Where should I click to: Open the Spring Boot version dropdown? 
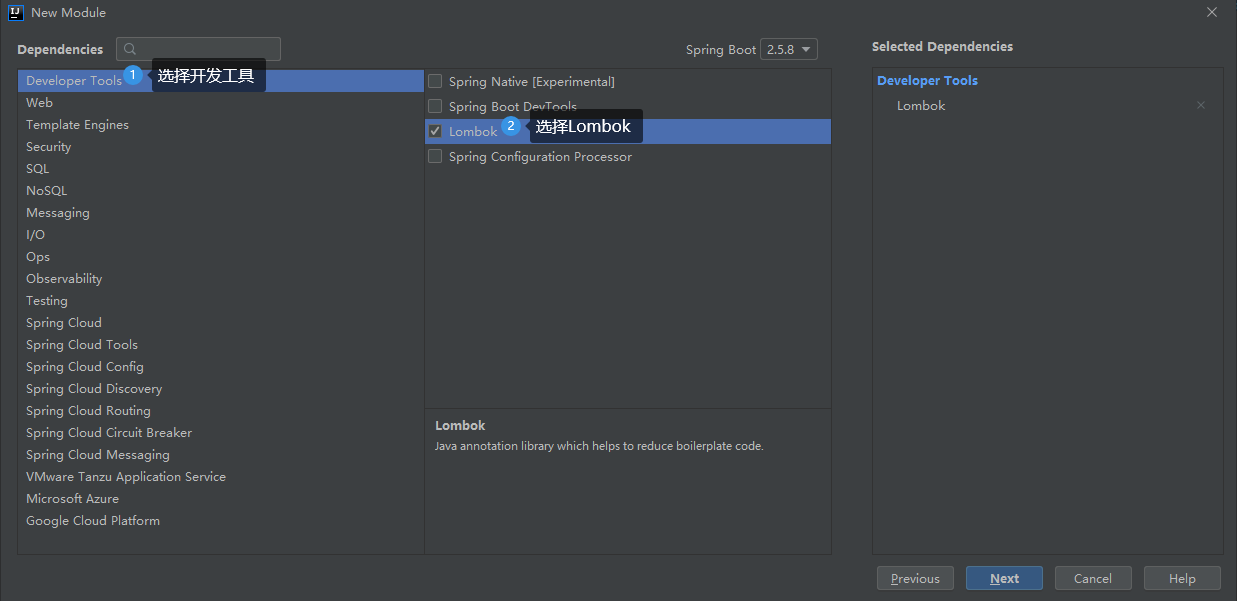tap(789, 49)
